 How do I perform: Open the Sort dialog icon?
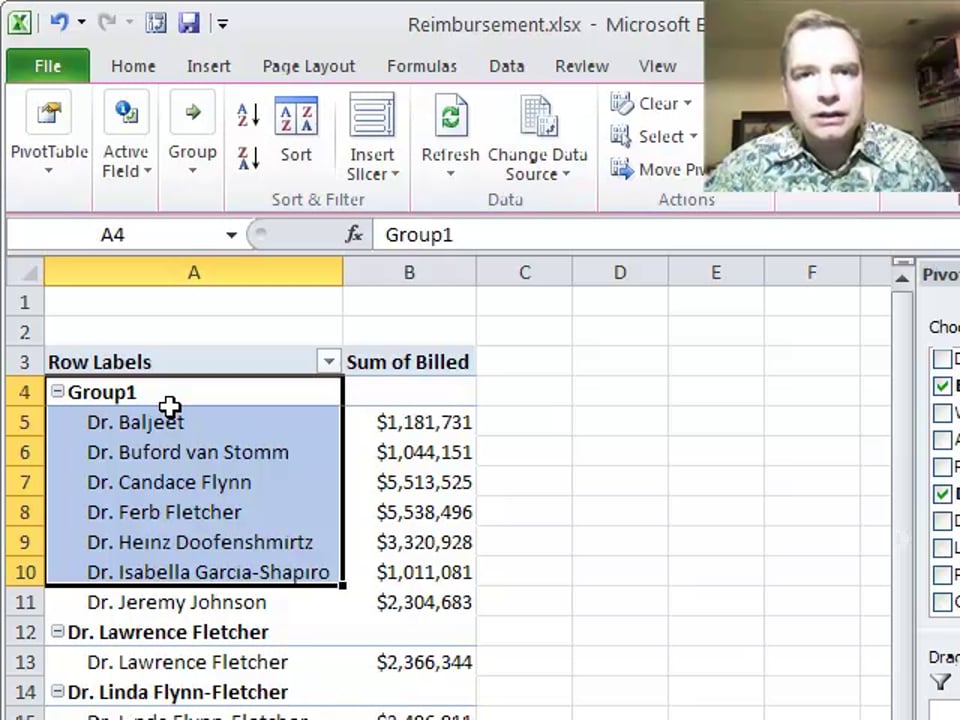(x=296, y=116)
